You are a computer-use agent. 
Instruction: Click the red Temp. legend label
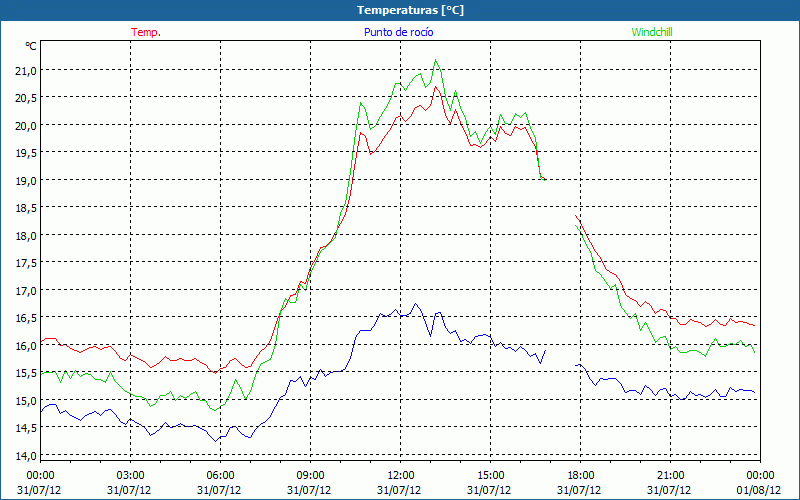(146, 32)
